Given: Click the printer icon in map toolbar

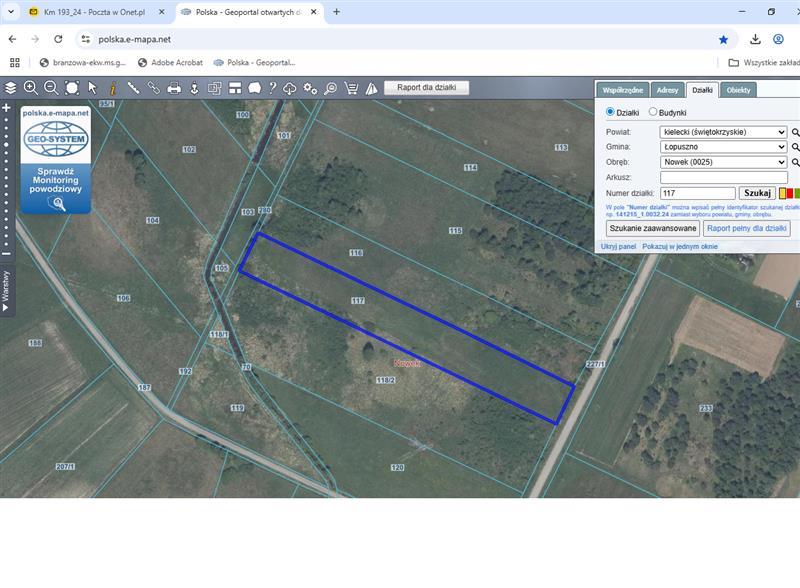Looking at the screenshot, I should (174, 88).
